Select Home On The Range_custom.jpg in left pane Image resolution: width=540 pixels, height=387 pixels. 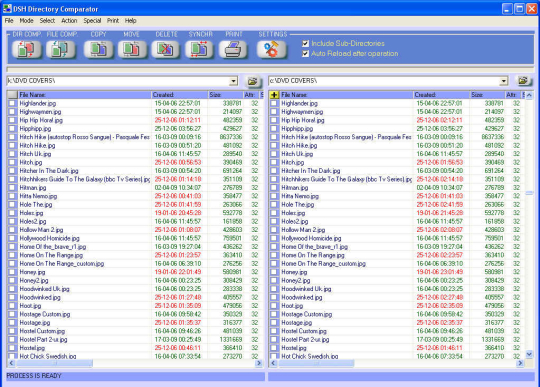tap(62, 264)
